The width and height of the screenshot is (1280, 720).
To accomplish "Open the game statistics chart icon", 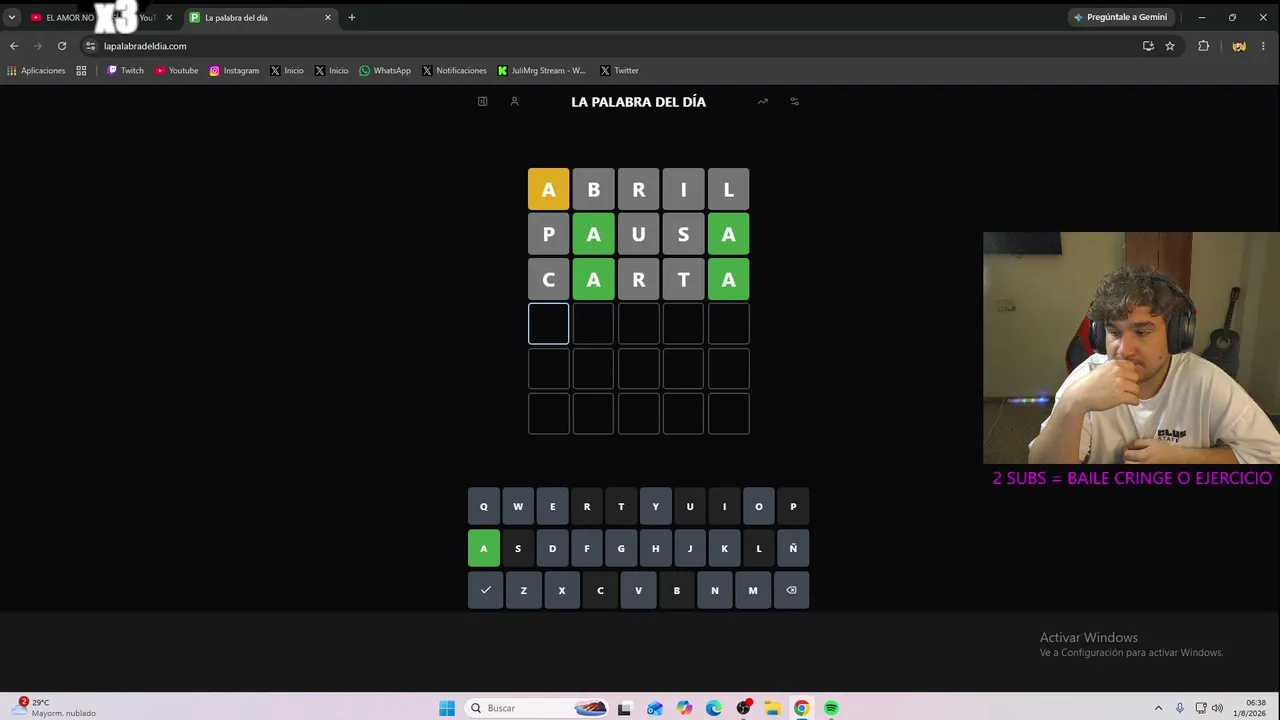I will [762, 101].
